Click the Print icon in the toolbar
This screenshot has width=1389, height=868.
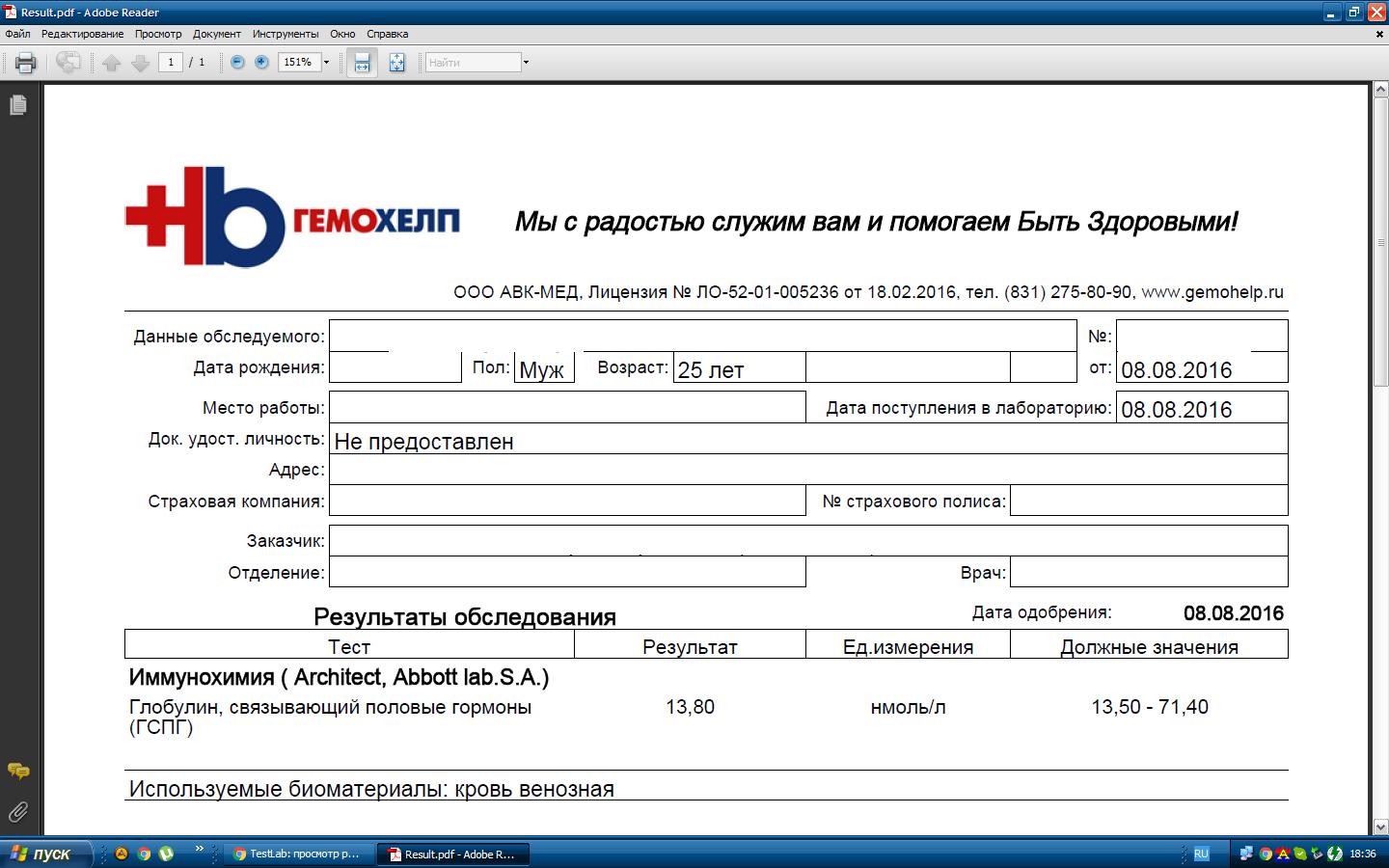[x=26, y=63]
